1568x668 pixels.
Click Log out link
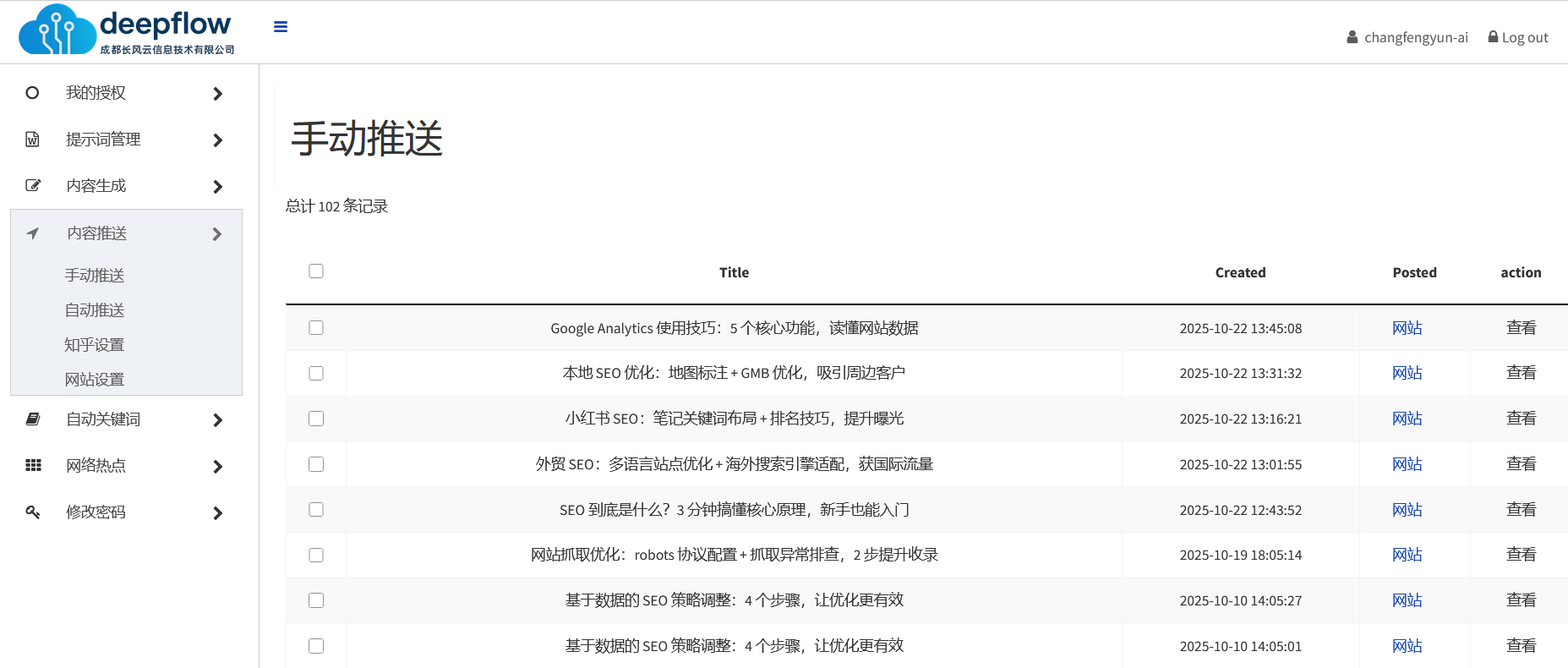[x=1518, y=37]
